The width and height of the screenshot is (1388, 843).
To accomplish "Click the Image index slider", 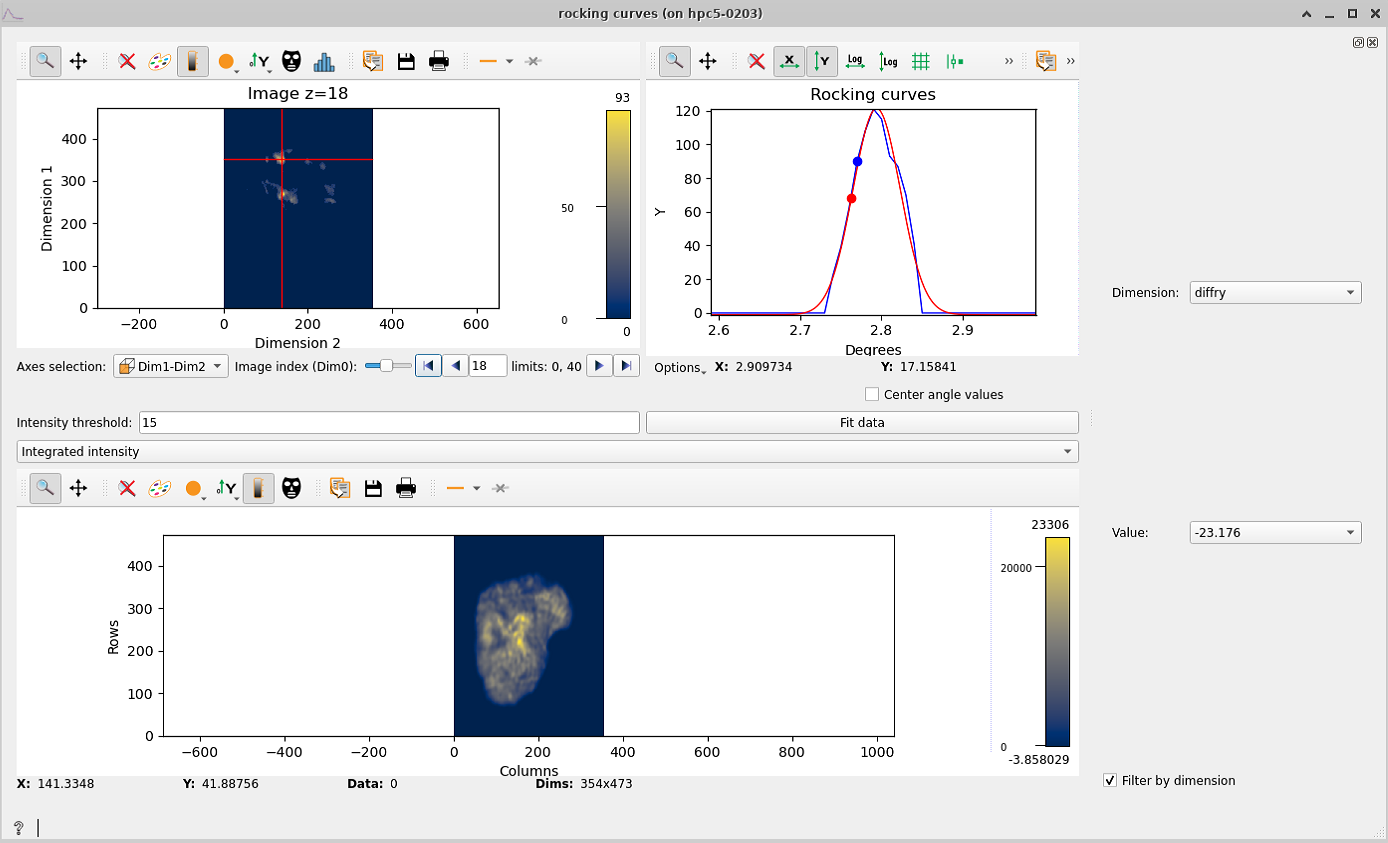I will pyautogui.click(x=388, y=366).
